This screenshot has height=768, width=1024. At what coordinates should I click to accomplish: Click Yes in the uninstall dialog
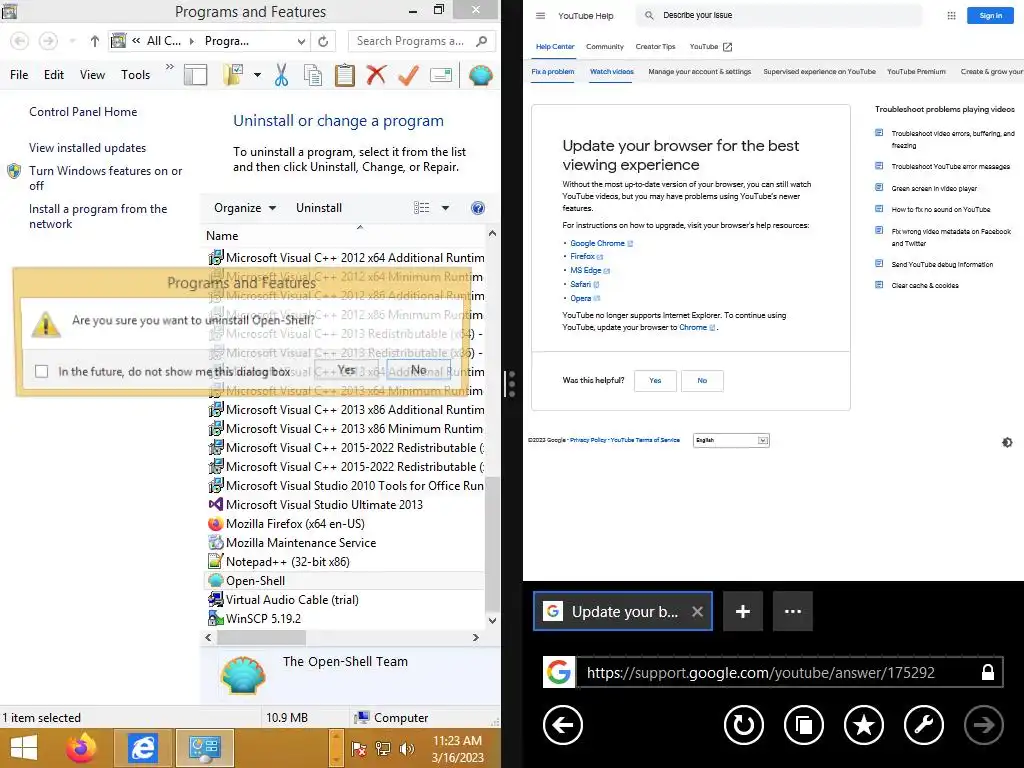tap(347, 370)
